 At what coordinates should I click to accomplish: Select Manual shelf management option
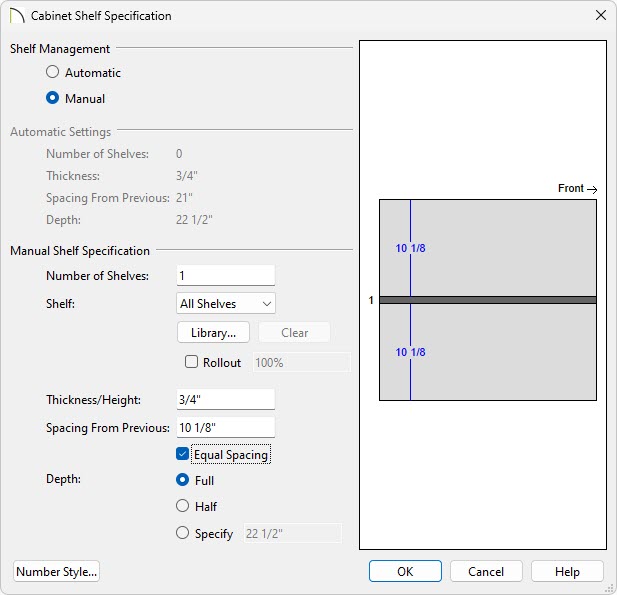[53, 99]
